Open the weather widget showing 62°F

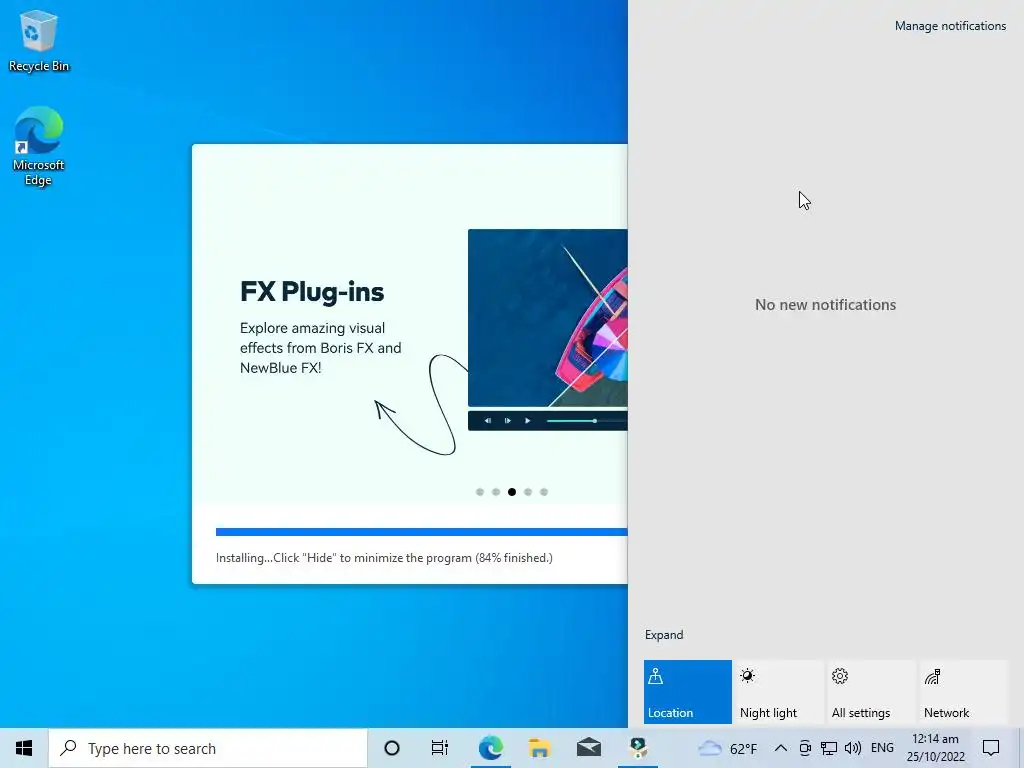728,748
